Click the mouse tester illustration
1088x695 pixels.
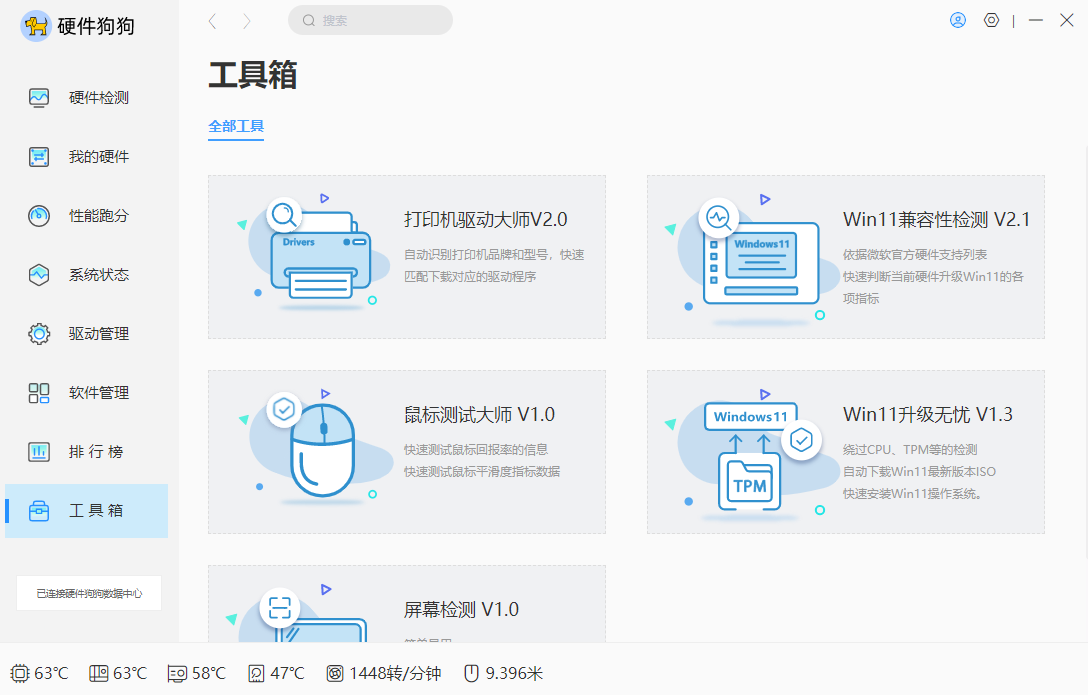[x=316, y=447]
